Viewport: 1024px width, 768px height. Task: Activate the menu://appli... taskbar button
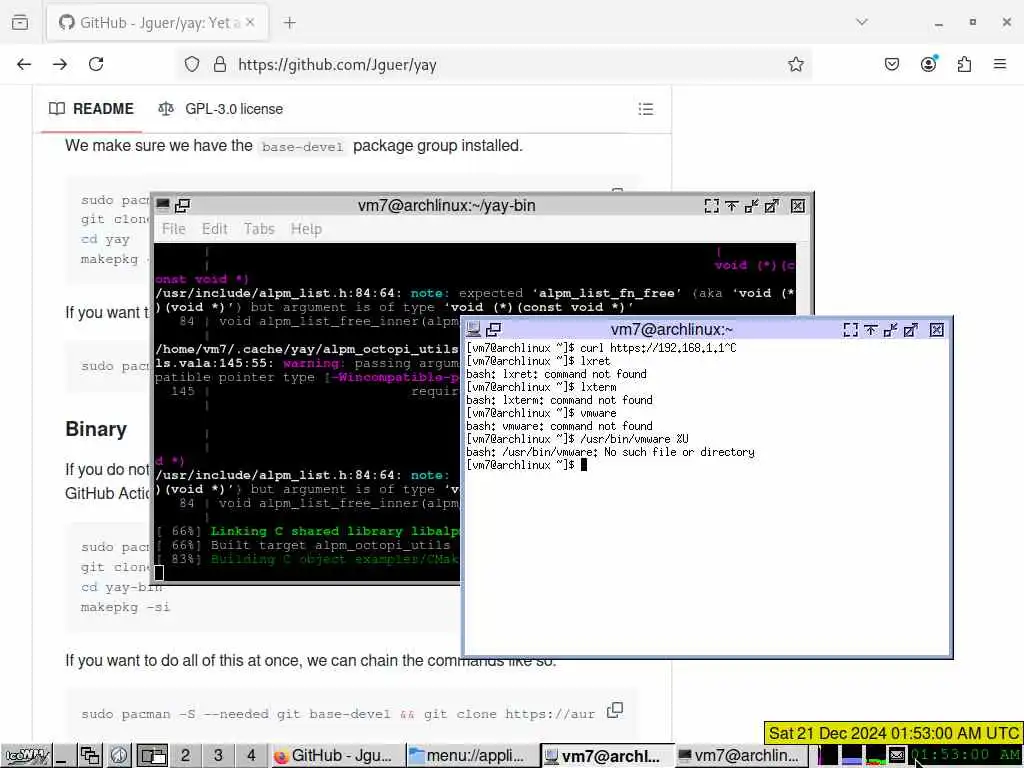472,756
